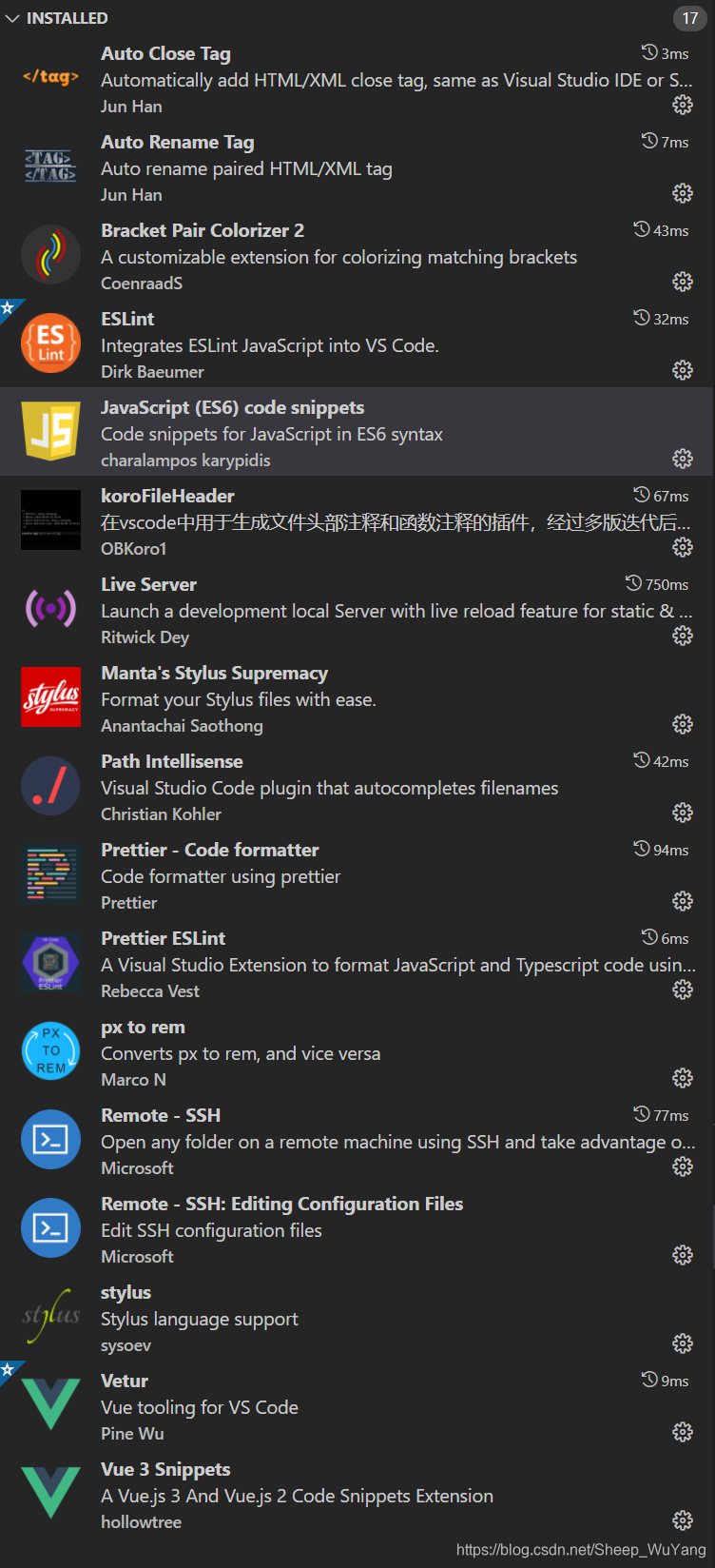Click publisher name Ritwick Dey
The image size is (715, 1568).
(145, 637)
